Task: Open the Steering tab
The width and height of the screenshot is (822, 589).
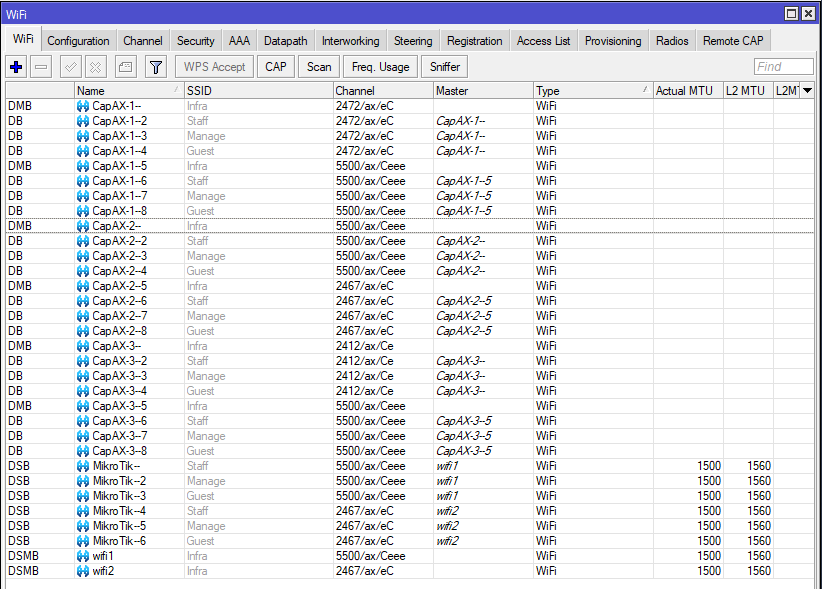Action: tap(412, 41)
